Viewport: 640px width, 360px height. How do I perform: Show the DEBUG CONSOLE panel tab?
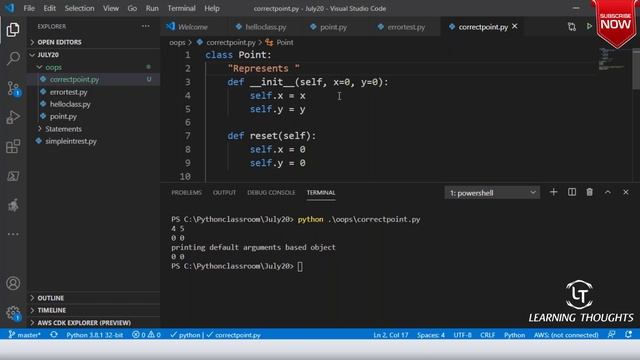click(271, 193)
